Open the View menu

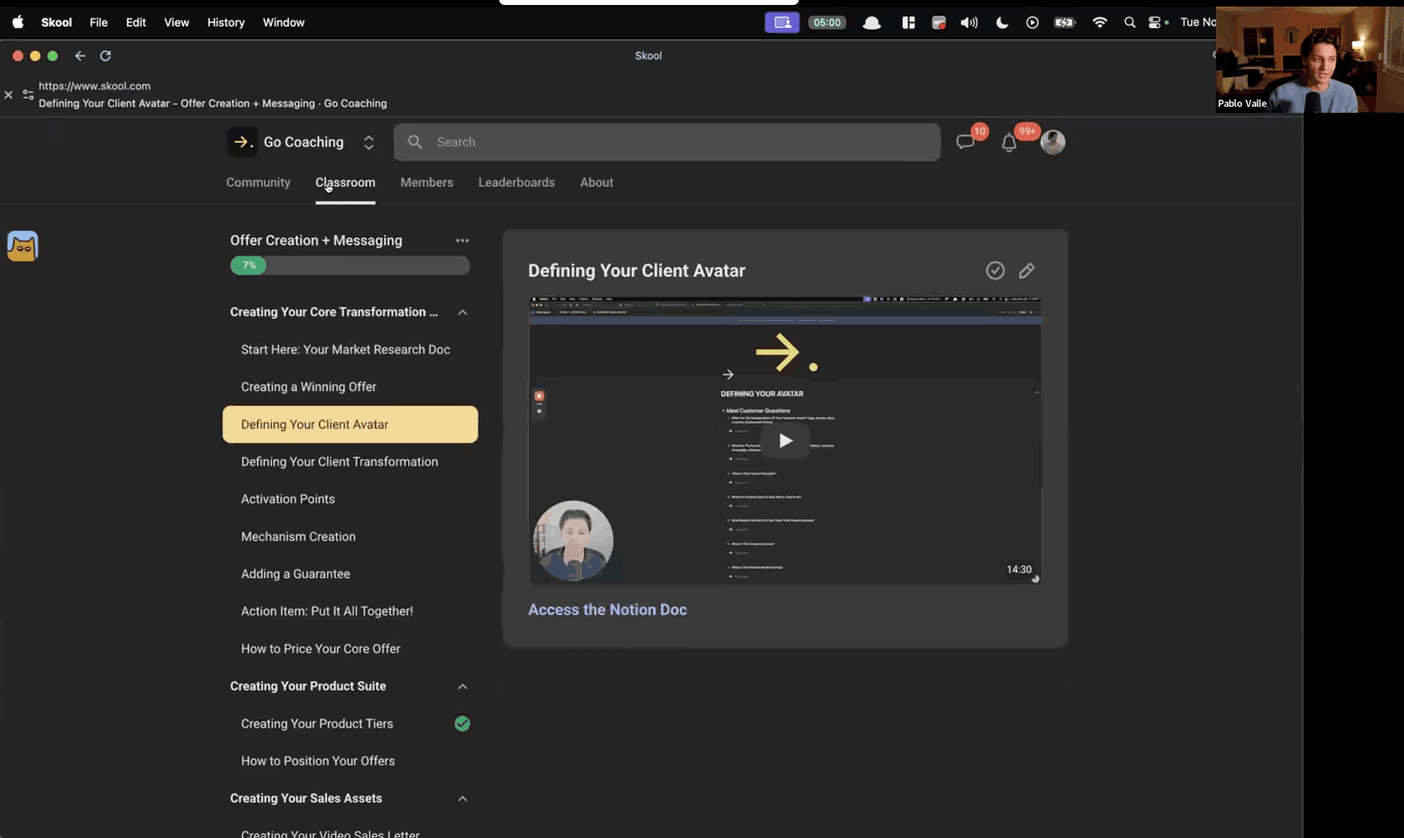[176, 22]
